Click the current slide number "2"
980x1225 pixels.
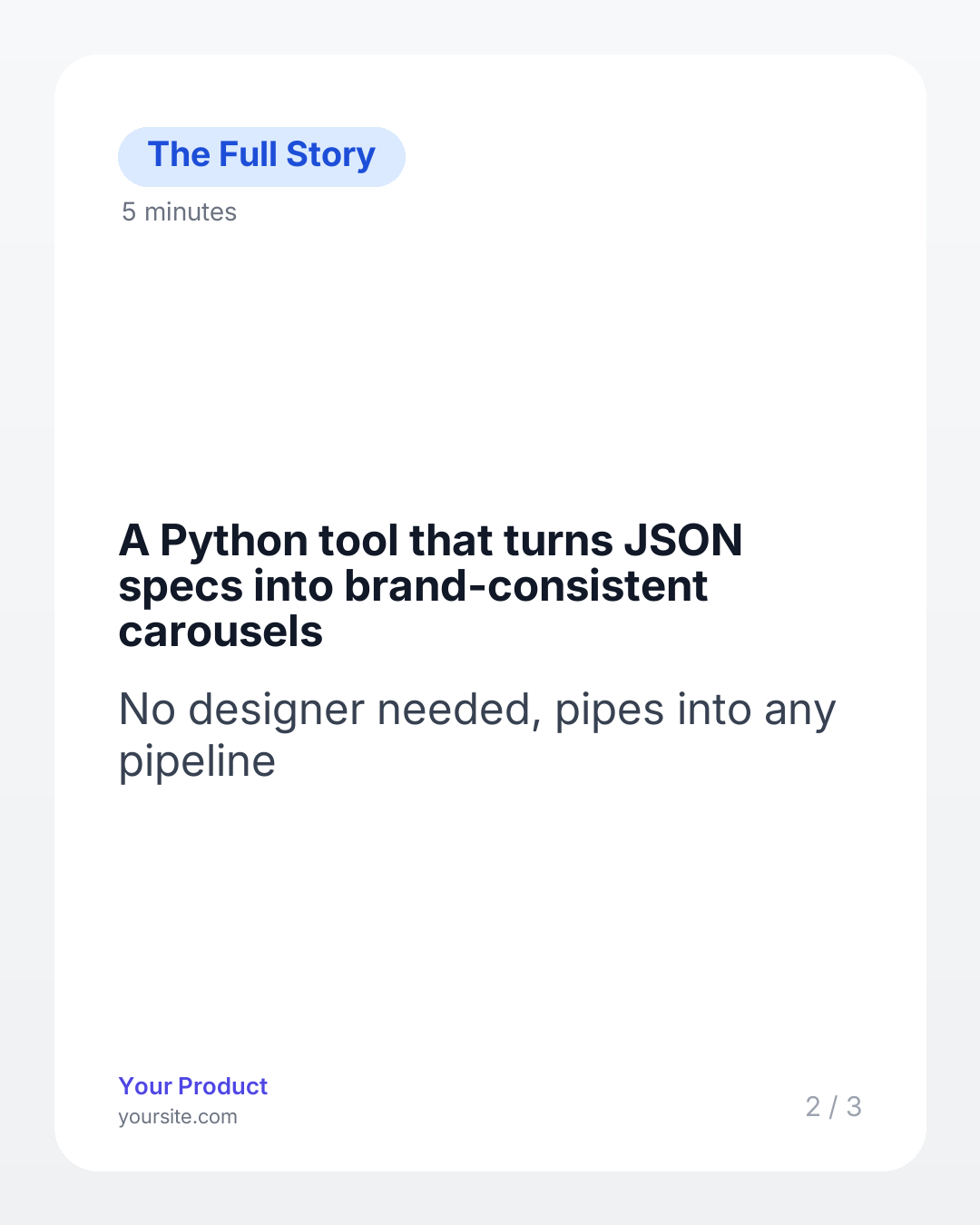click(813, 1107)
